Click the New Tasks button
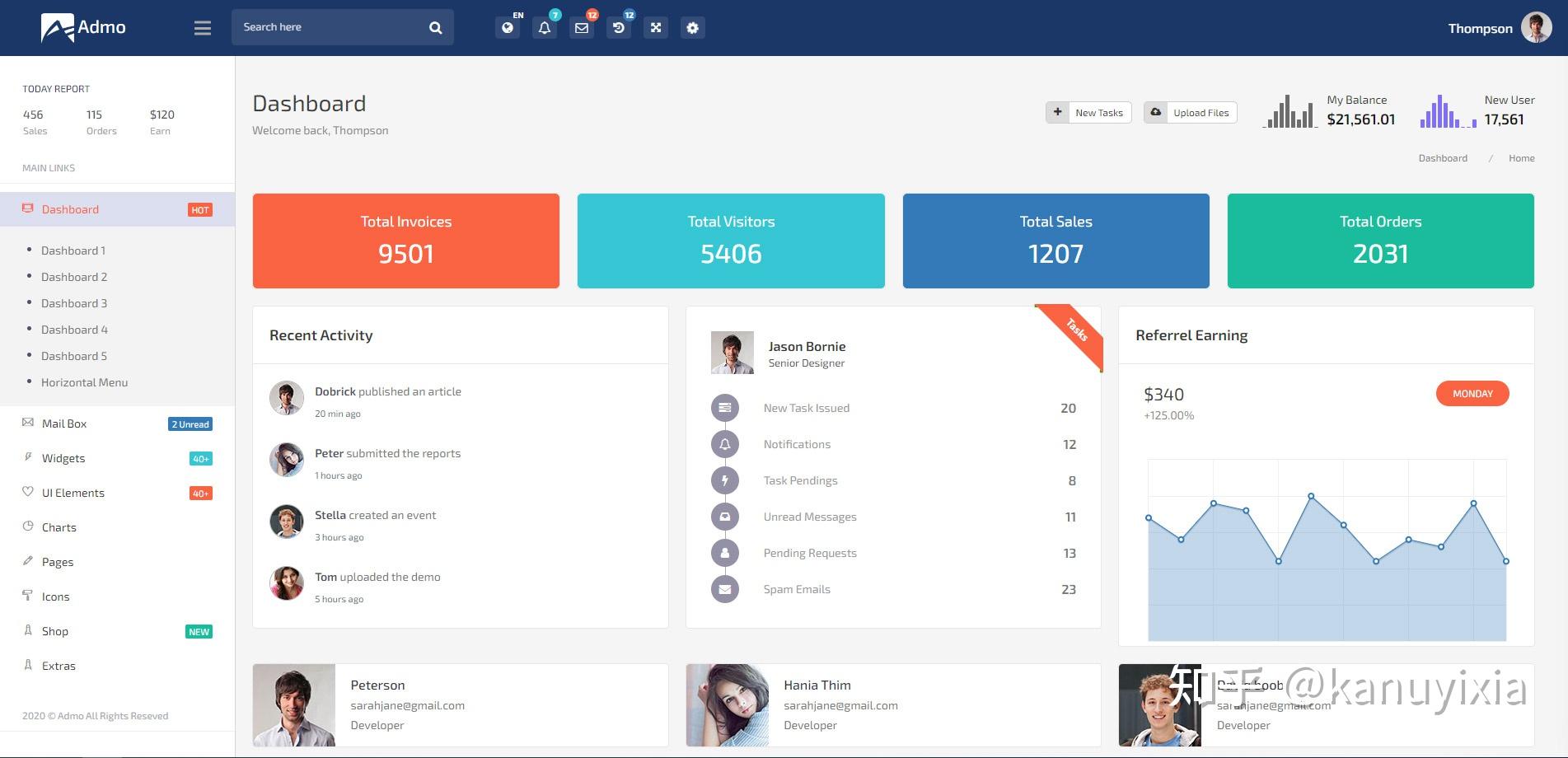The height and width of the screenshot is (758, 1568). click(x=1088, y=112)
